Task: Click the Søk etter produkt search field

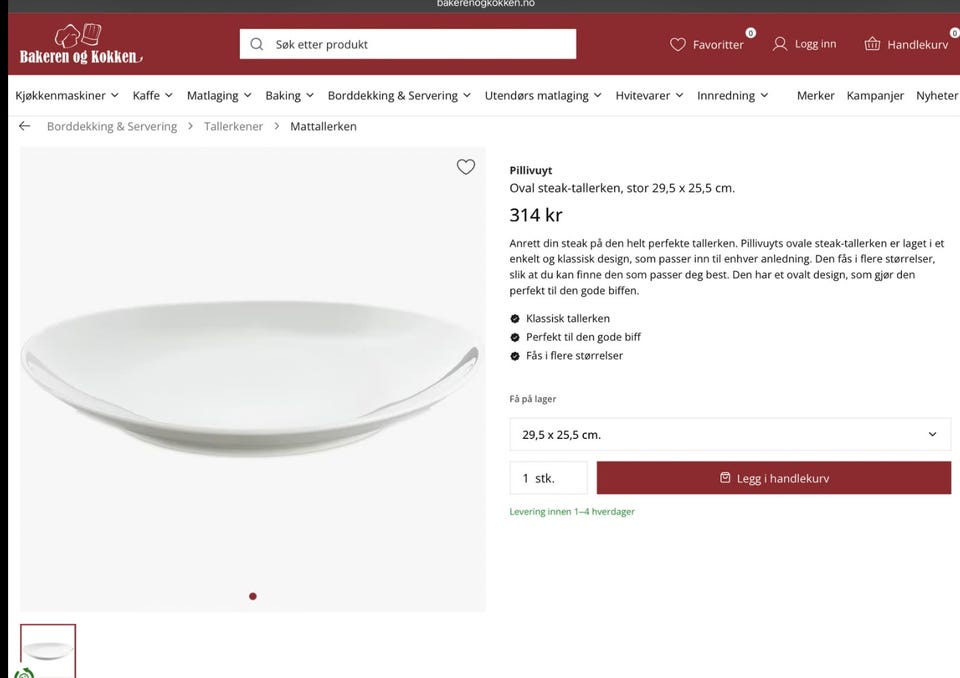Action: [420, 44]
